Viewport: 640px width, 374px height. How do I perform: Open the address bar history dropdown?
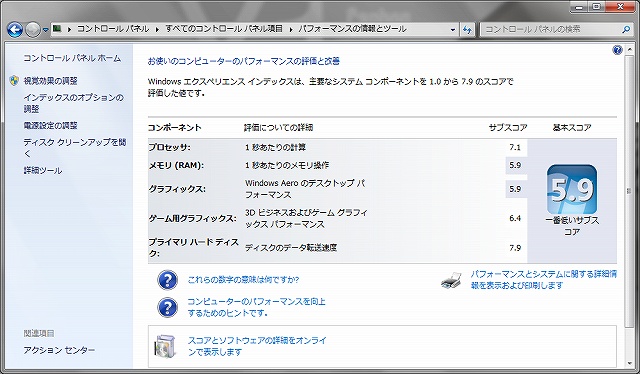pyautogui.click(x=452, y=30)
